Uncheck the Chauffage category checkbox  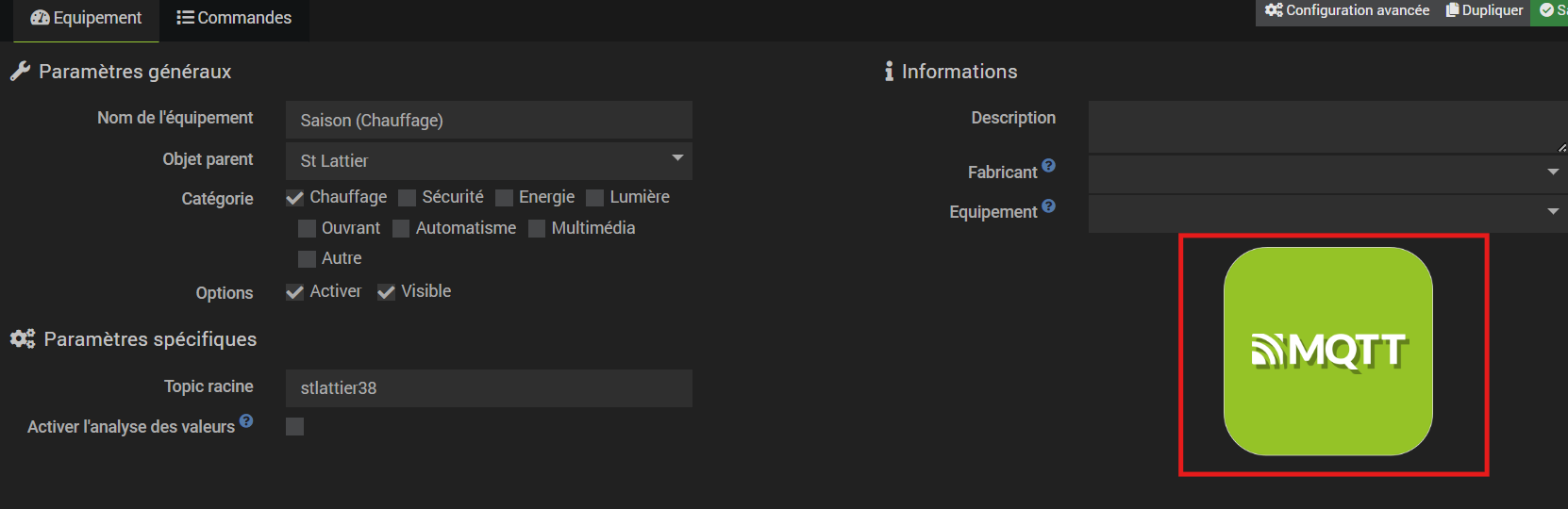295,198
